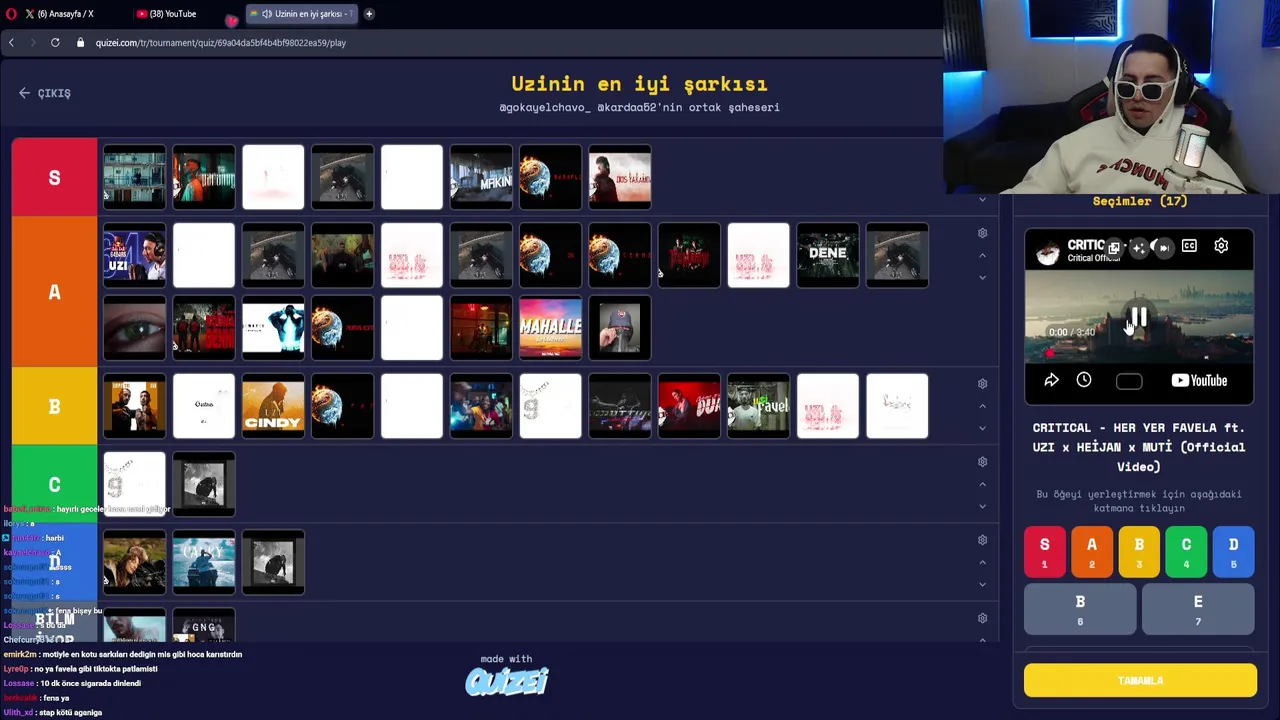Pop out the video into separate window

[x=1113, y=247]
